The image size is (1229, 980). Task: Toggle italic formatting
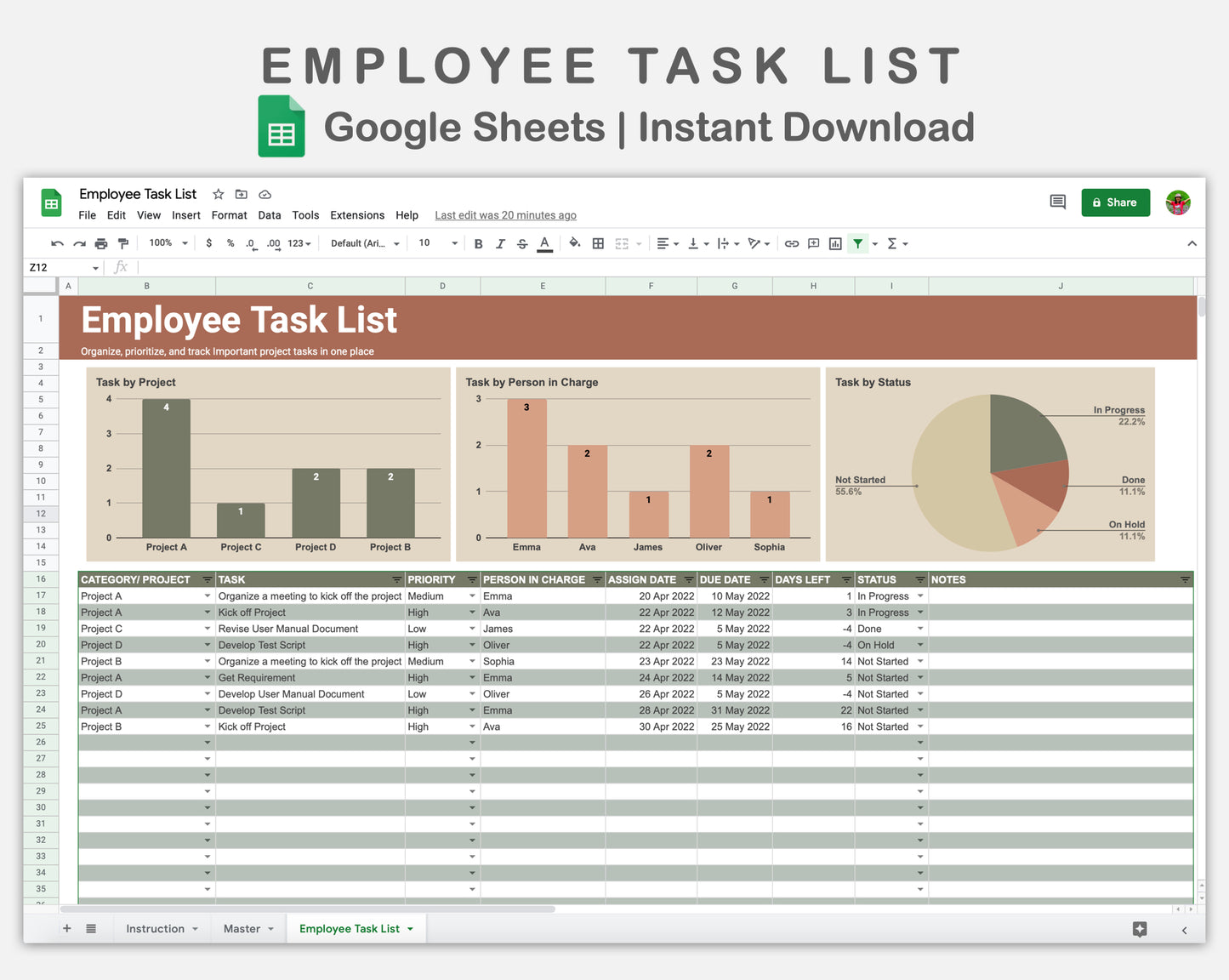pyautogui.click(x=500, y=243)
